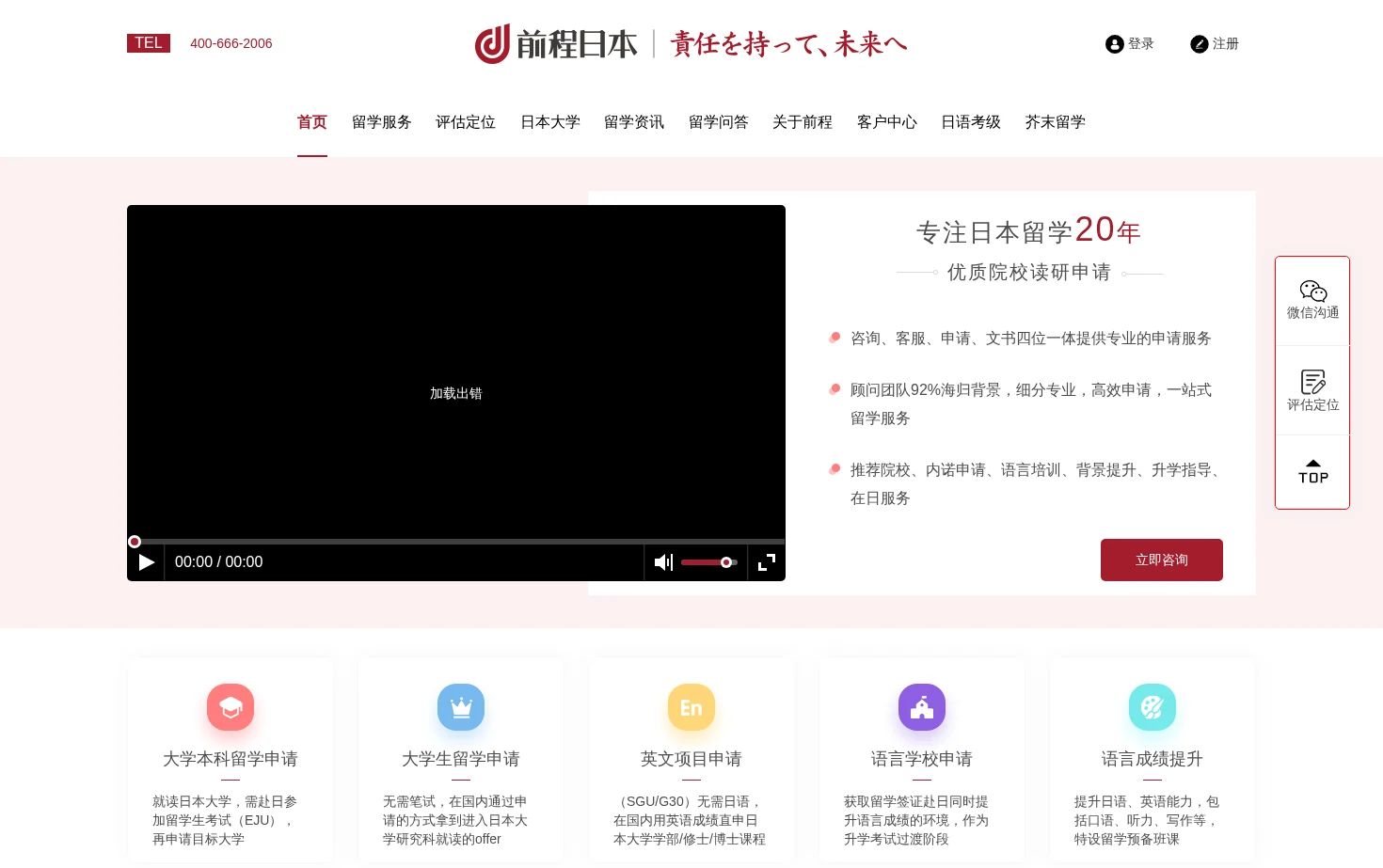Click the bullet text 顾问团队92%海归背景
This screenshot has width=1383, height=868.
(x=1031, y=404)
